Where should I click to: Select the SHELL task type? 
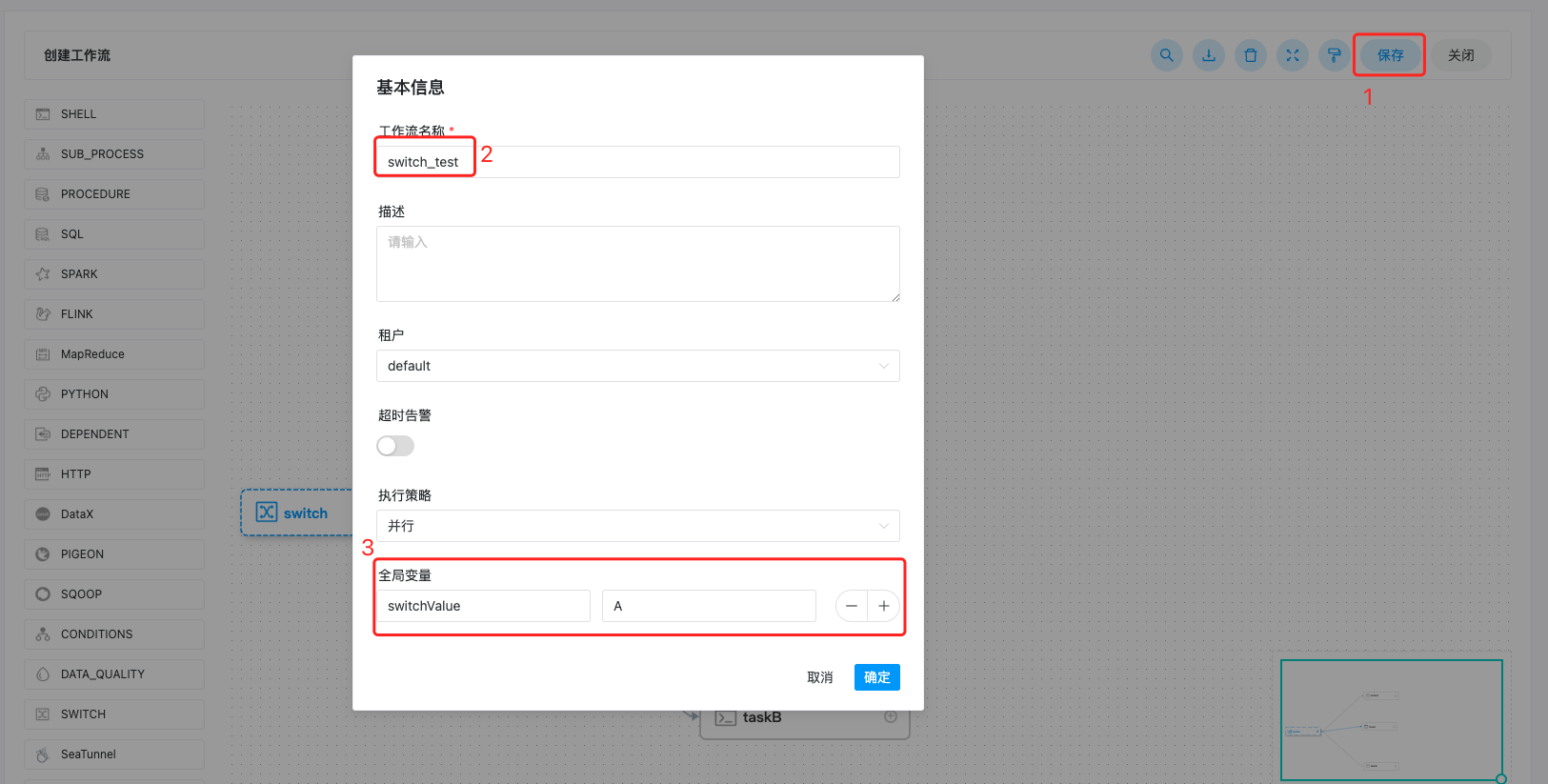[114, 114]
